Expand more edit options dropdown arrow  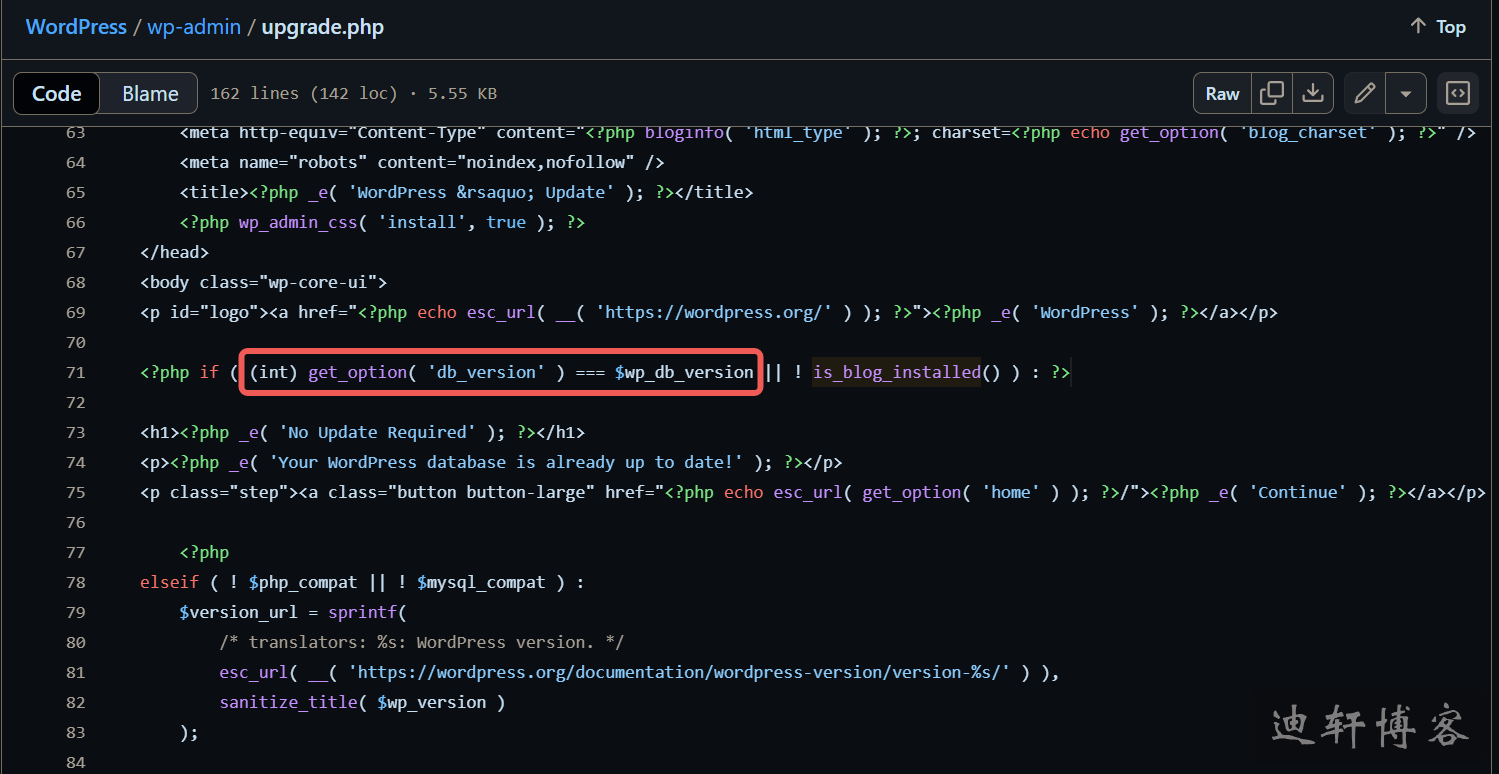[1405, 94]
